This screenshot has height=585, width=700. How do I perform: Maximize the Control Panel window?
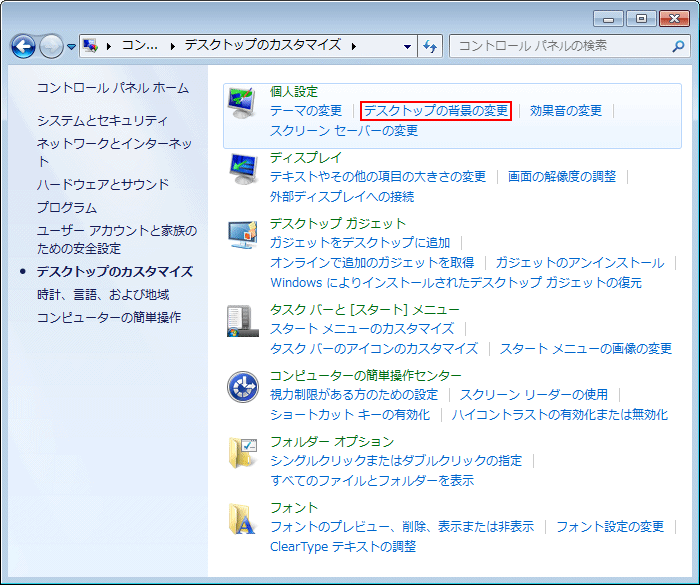[641, 18]
